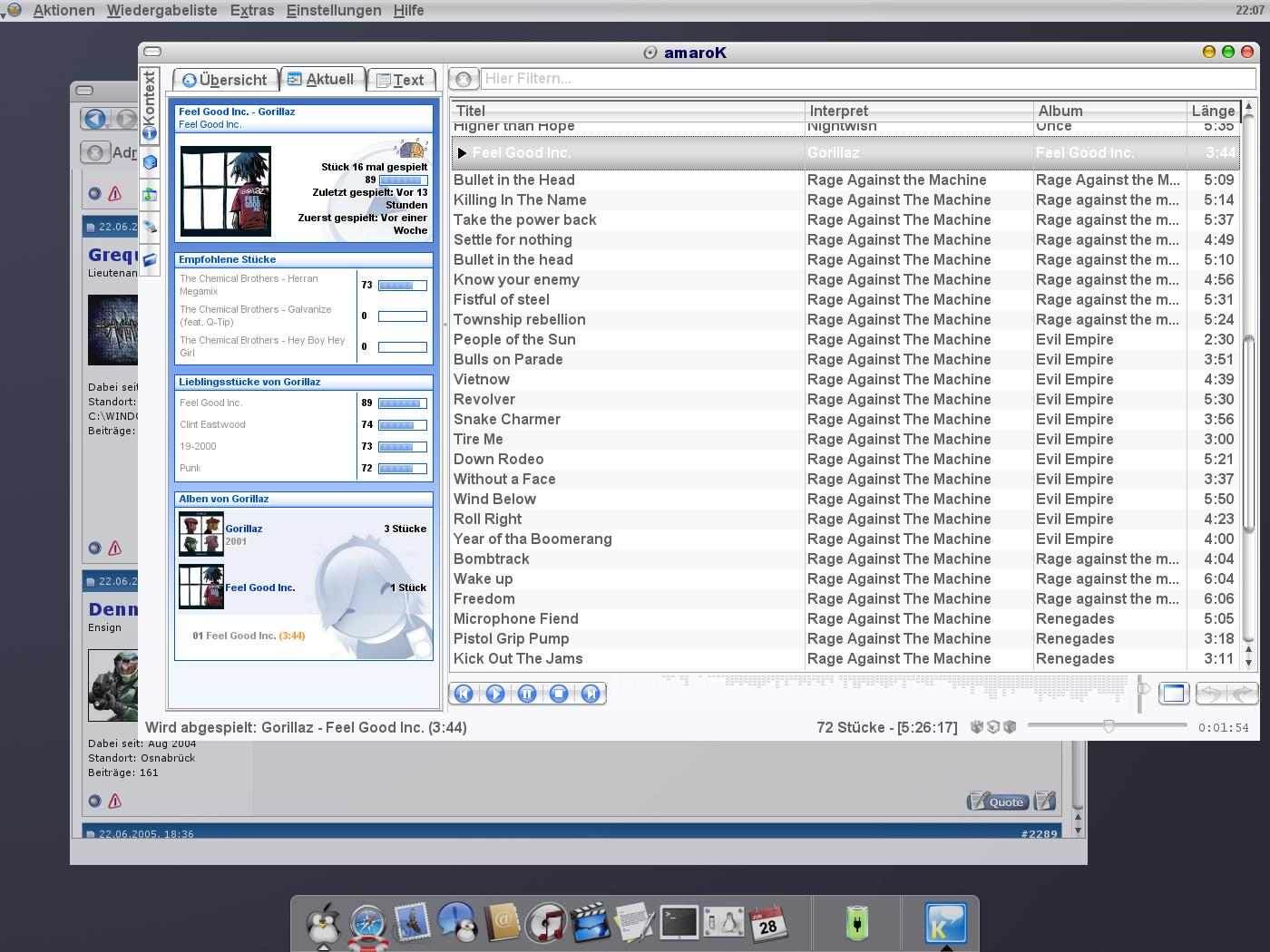Skip to the next track
Image resolution: width=1270 pixels, height=952 pixels.
point(591,694)
